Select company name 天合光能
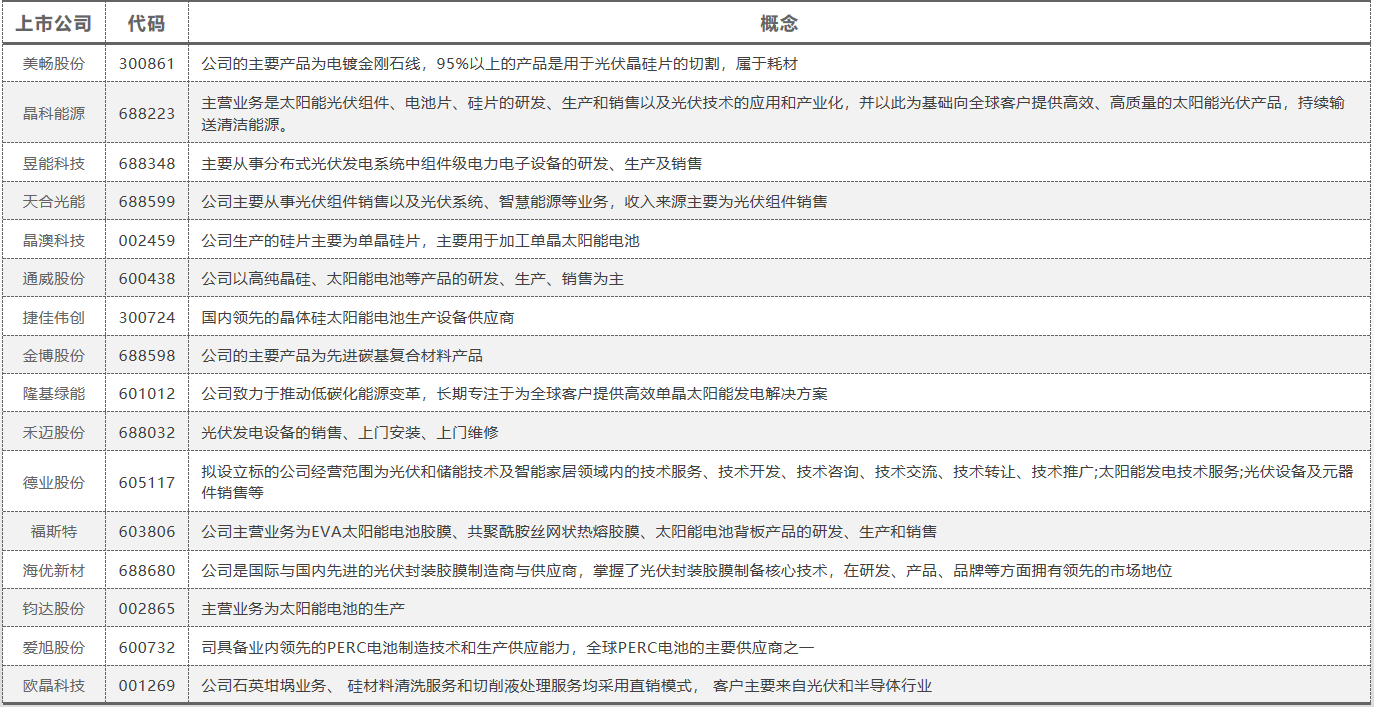 (x=54, y=202)
